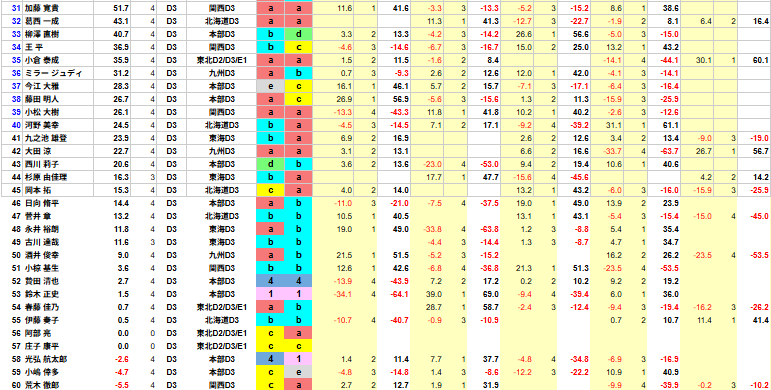Image resolution: width=771 pixels, height=390 pixels.
Task: Select 北海道D3 in row 32
Action: (222, 21)
